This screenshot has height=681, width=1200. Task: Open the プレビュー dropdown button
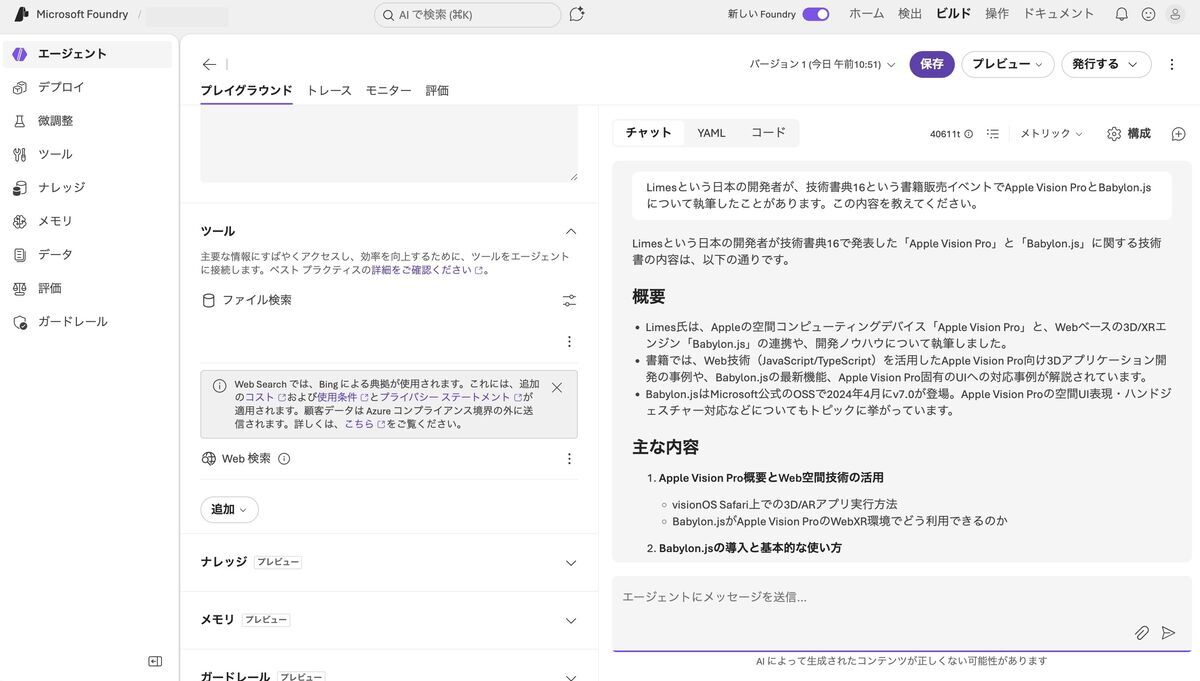coord(1008,64)
